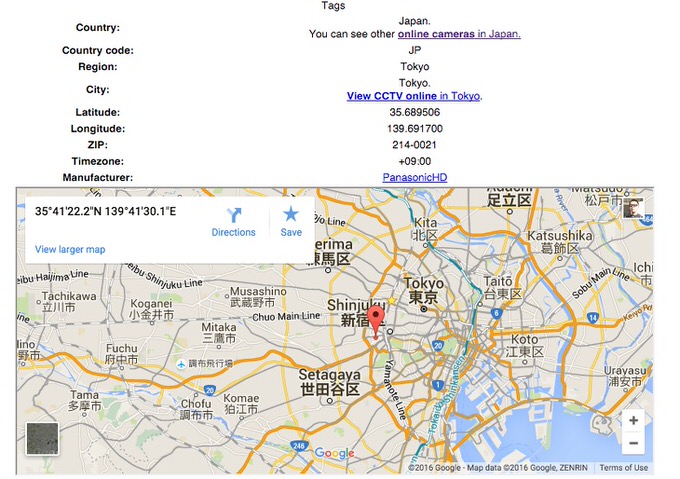Click the coordinates text in map card

(105, 212)
